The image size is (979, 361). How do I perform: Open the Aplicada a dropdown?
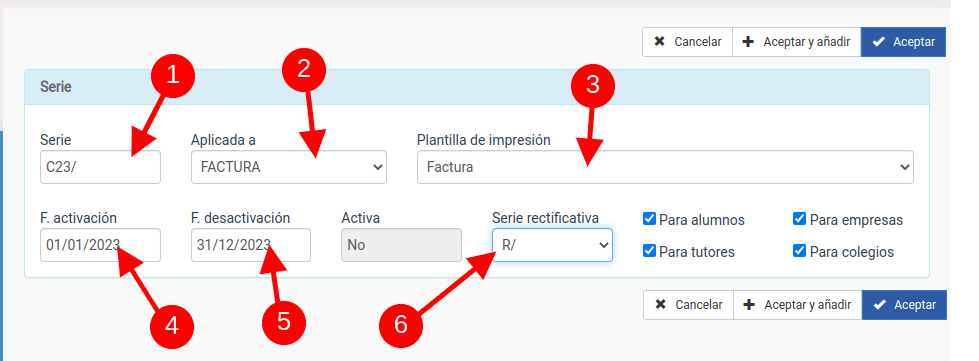coord(288,167)
